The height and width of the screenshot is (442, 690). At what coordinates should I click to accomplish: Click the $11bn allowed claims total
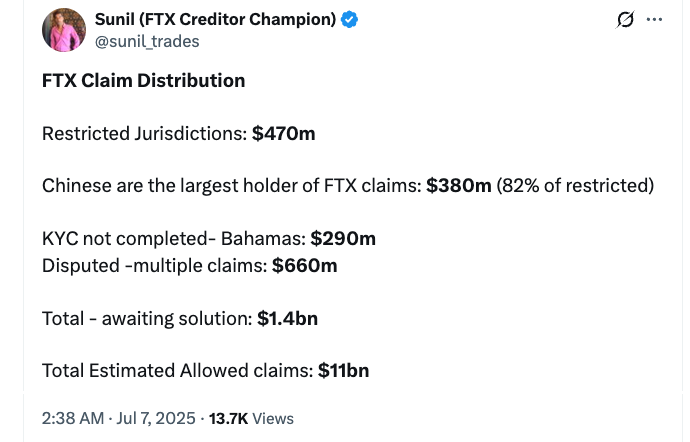coord(344,370)
